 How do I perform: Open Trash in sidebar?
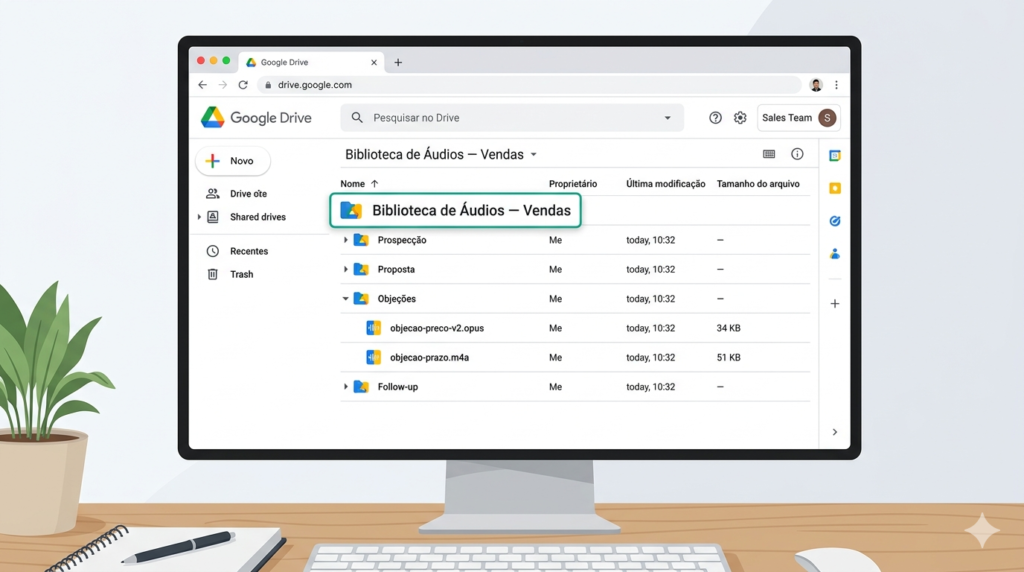pos(242,274)
